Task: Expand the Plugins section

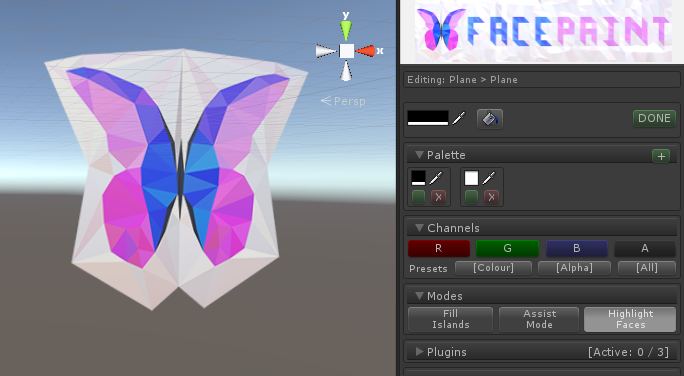Action: pos(419,352)
